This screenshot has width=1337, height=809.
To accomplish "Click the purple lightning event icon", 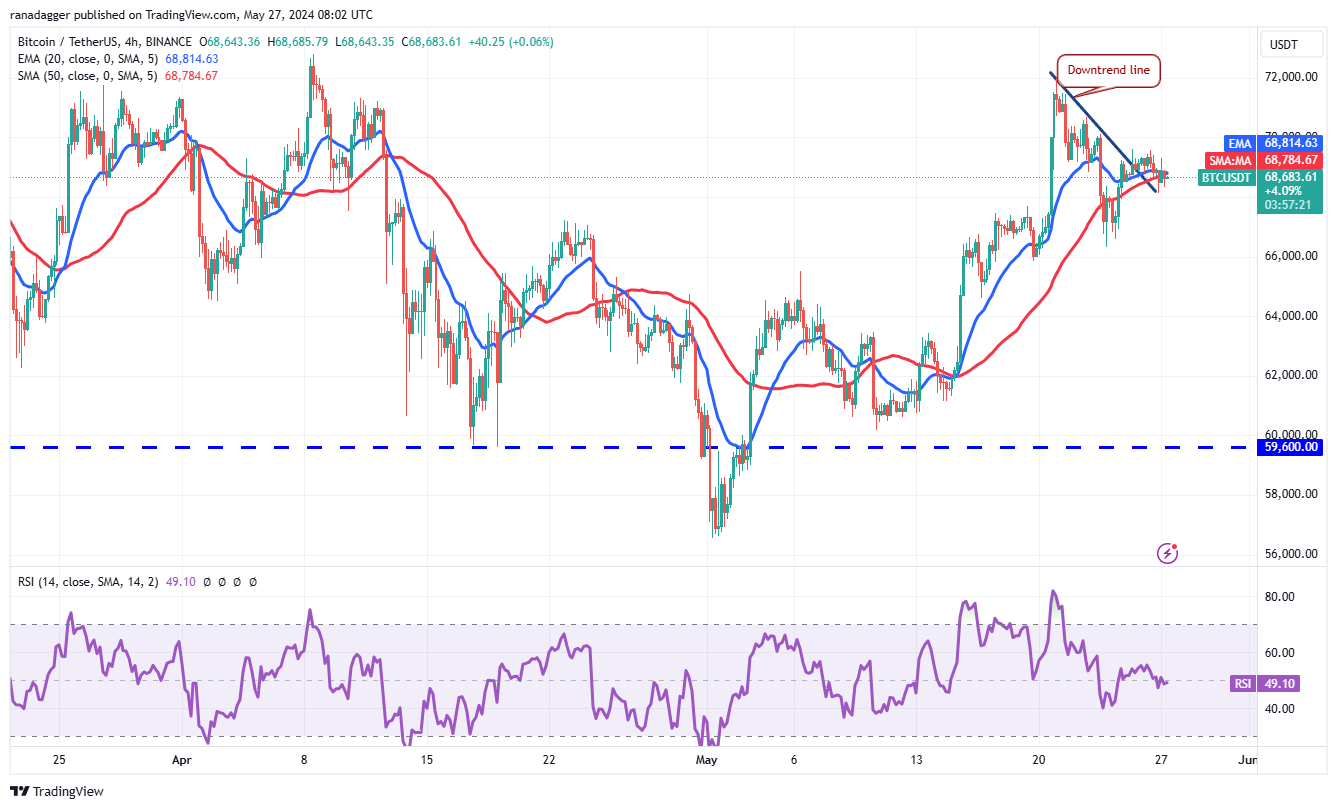I will click(x=1167, y=552).
